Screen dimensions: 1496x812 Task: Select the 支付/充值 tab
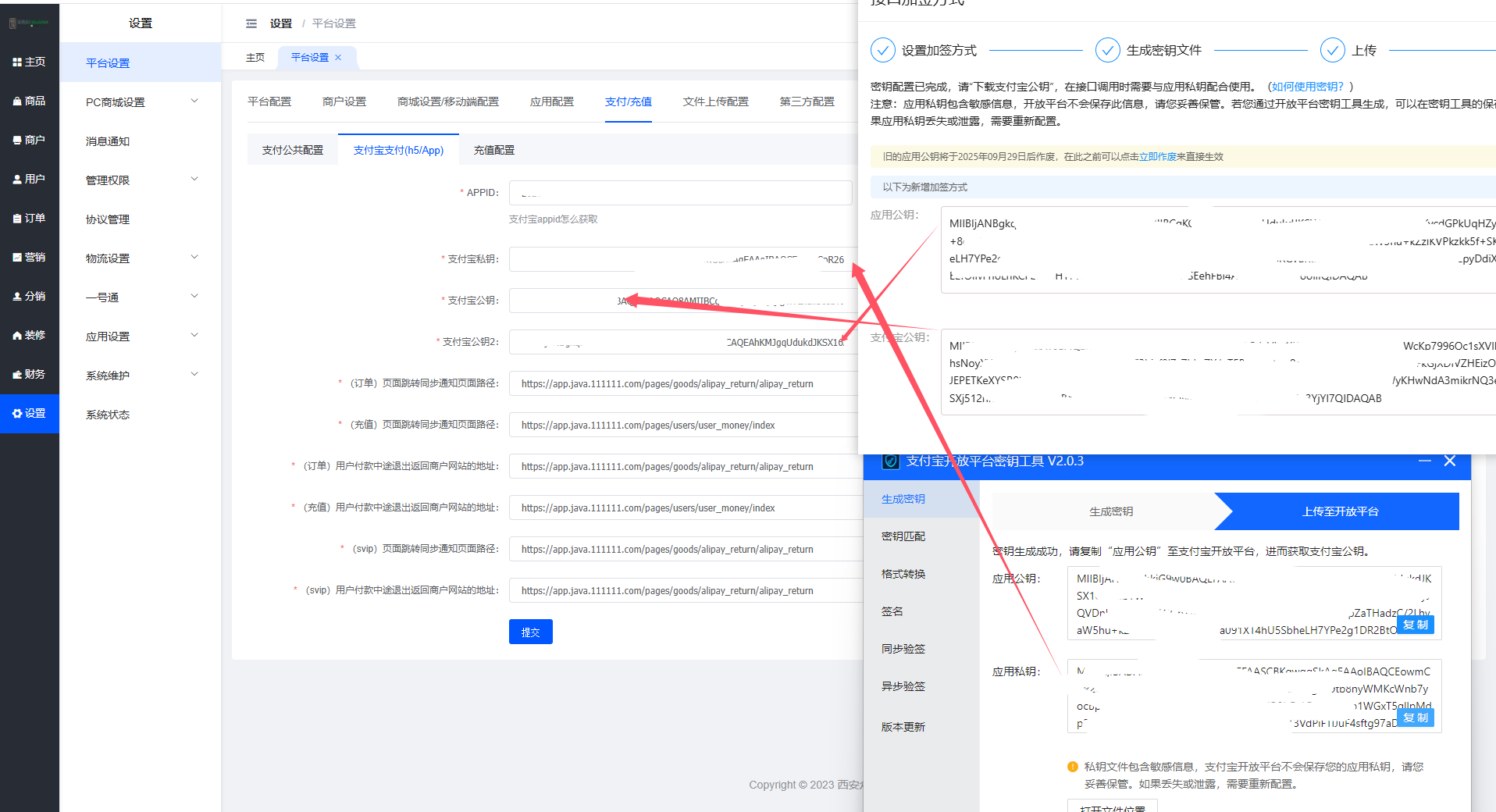coord(629,101)
